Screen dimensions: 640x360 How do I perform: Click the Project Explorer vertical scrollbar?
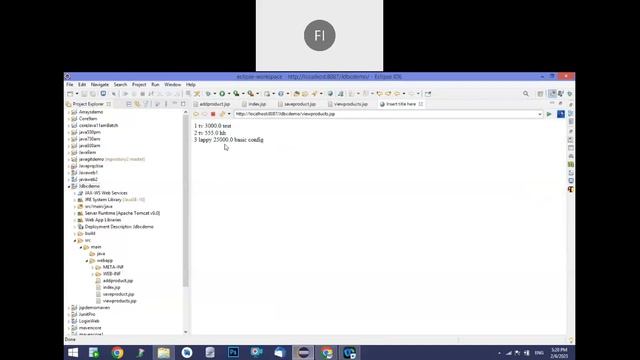pos(186,200)
